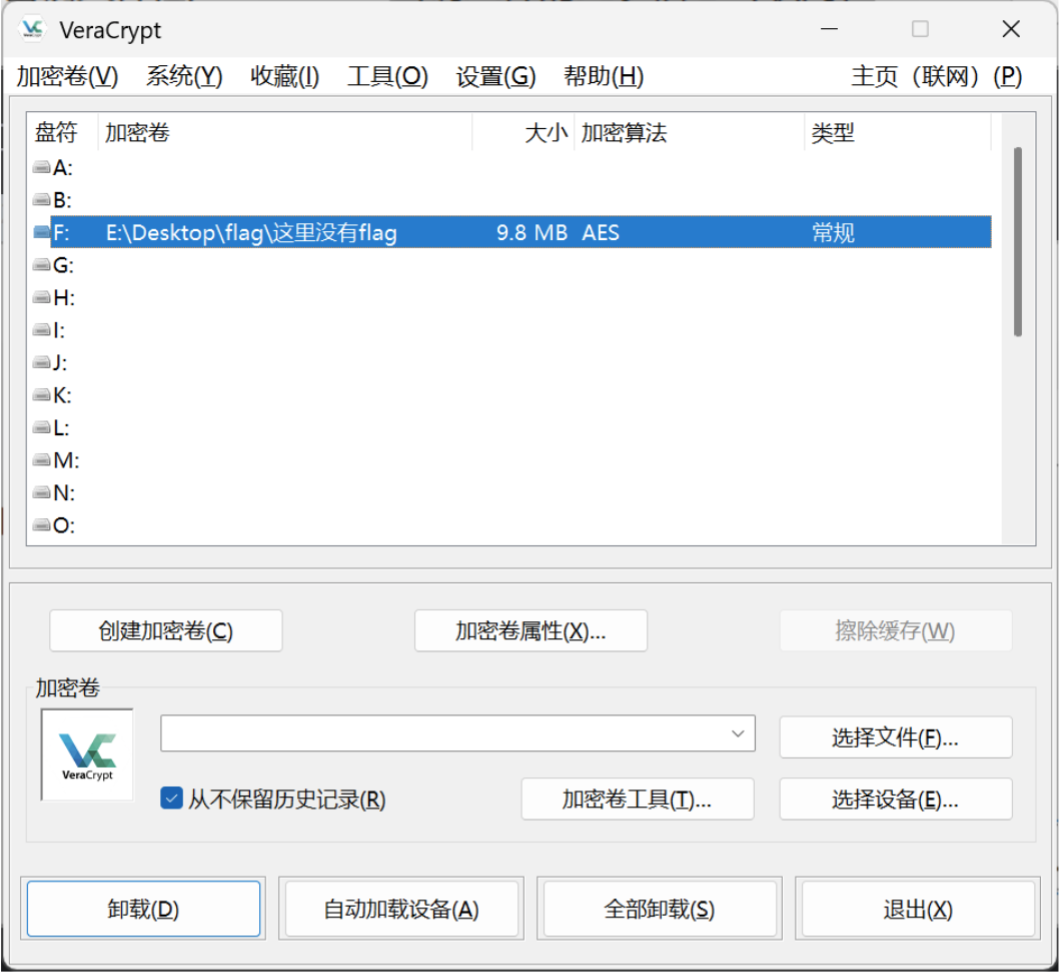Click the 类型 column header
The width and height of the screenshot is (1060, 974).
point(898,132)
